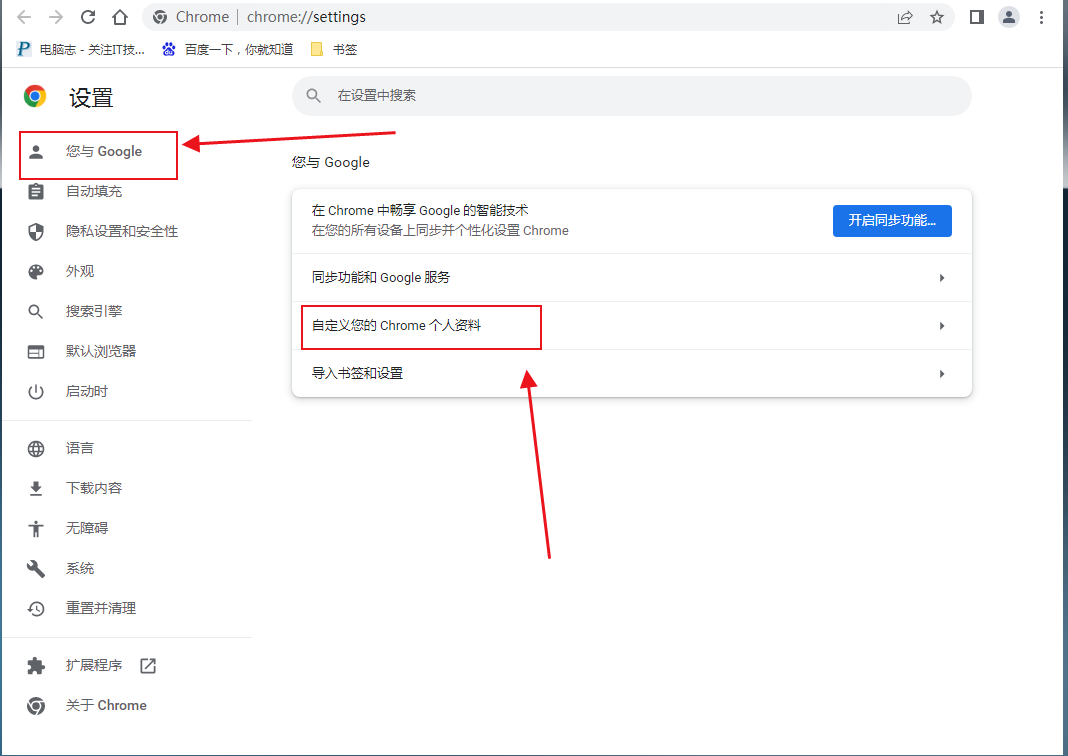The image size is (1068, 756).
Task: Open the profile avatar icon
Action: pos(1009,17)
